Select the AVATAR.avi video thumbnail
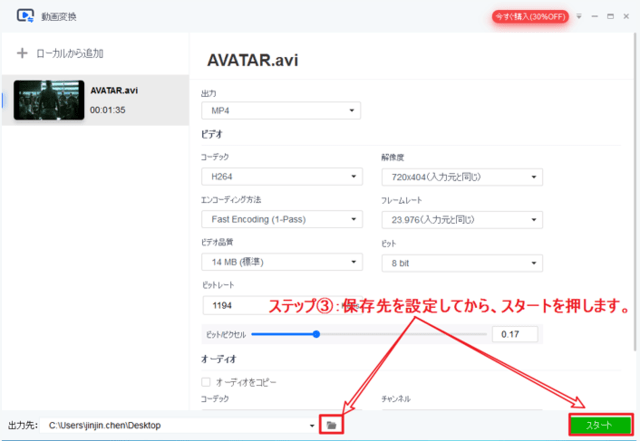The height and width of the screenshot is (441, 640). pos(48,100)
